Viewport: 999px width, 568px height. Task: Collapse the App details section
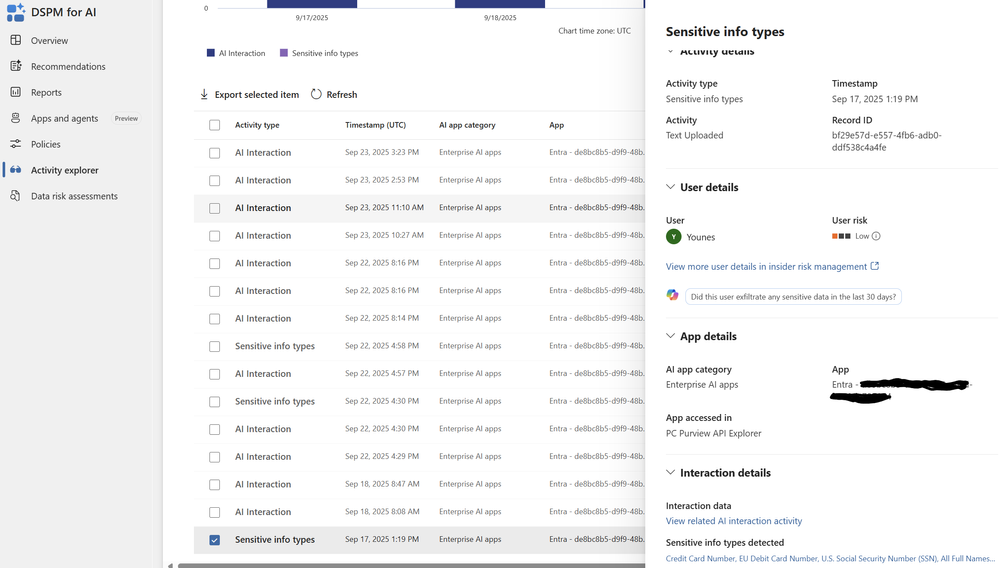pyautogui.click(x=670, y=336)
